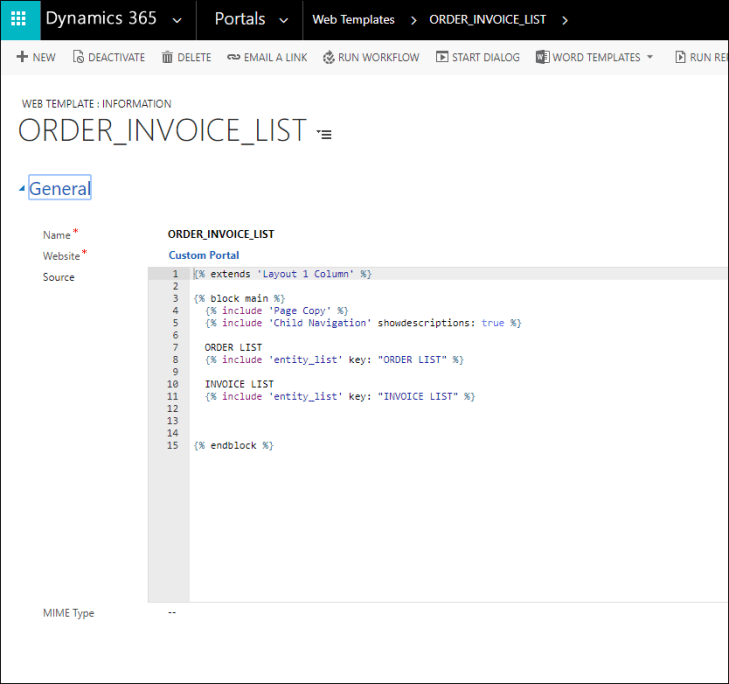
Task: Expand the Portals dropdown chevron
Action: [284, 20]
